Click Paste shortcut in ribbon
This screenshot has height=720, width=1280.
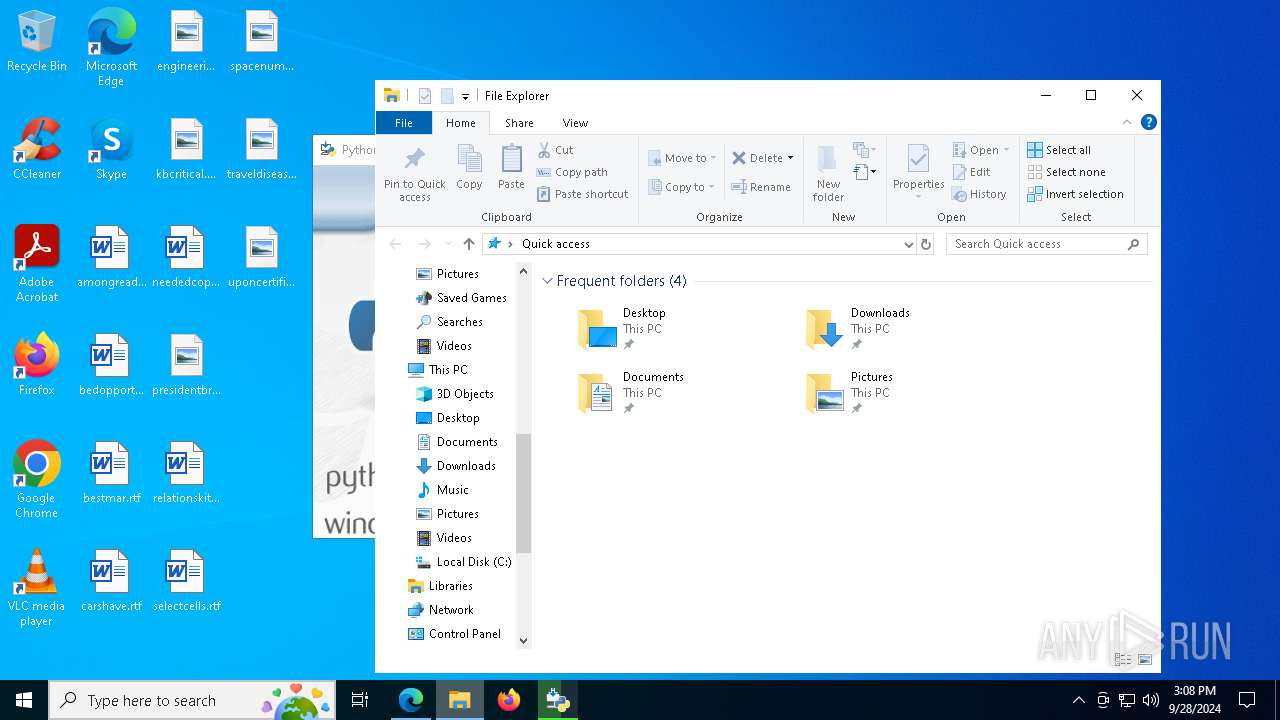pos(582,194)
